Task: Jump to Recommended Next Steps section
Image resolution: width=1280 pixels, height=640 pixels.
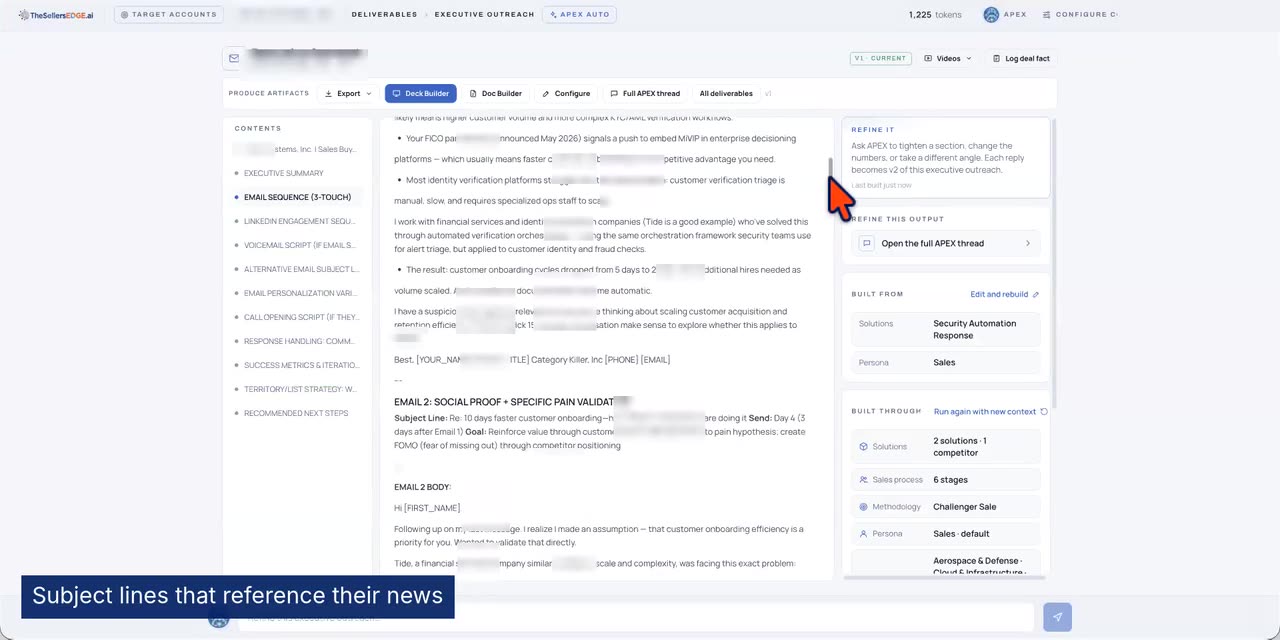Action: pyautogui.click(x=296, y=413)
